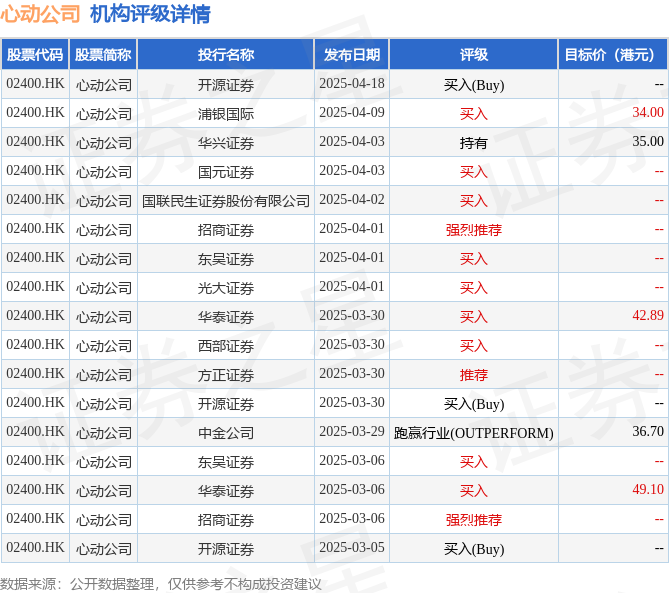
Task: Select 东吴证券 in the 2025-03-06 row
Action: click(x=226, y=462)
